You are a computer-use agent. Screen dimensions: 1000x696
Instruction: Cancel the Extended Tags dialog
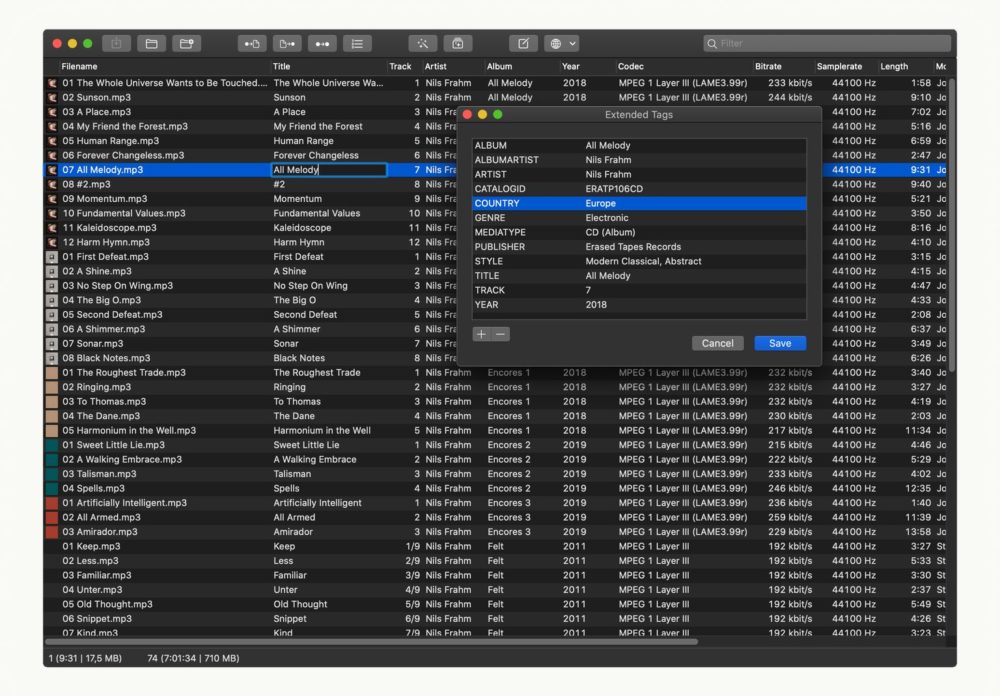tap(717, 343)
